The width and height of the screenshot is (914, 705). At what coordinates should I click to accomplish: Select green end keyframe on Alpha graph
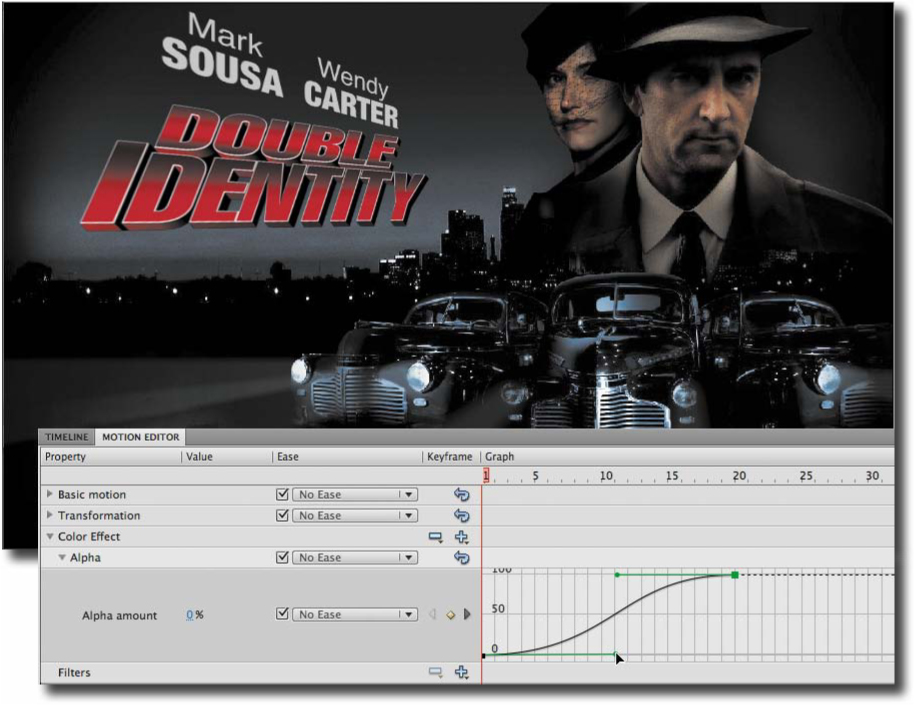(x=735, y=575)
